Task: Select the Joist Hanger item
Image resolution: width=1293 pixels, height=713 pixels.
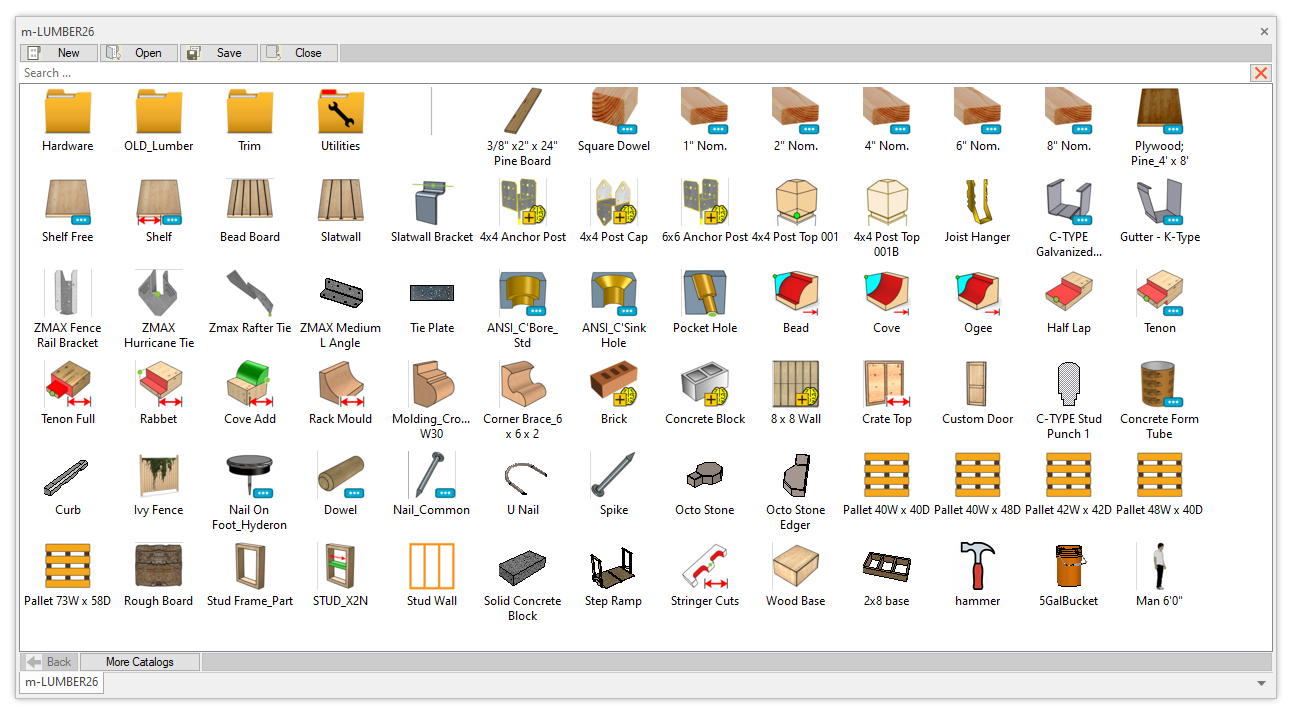Action: tap(977, 203)
